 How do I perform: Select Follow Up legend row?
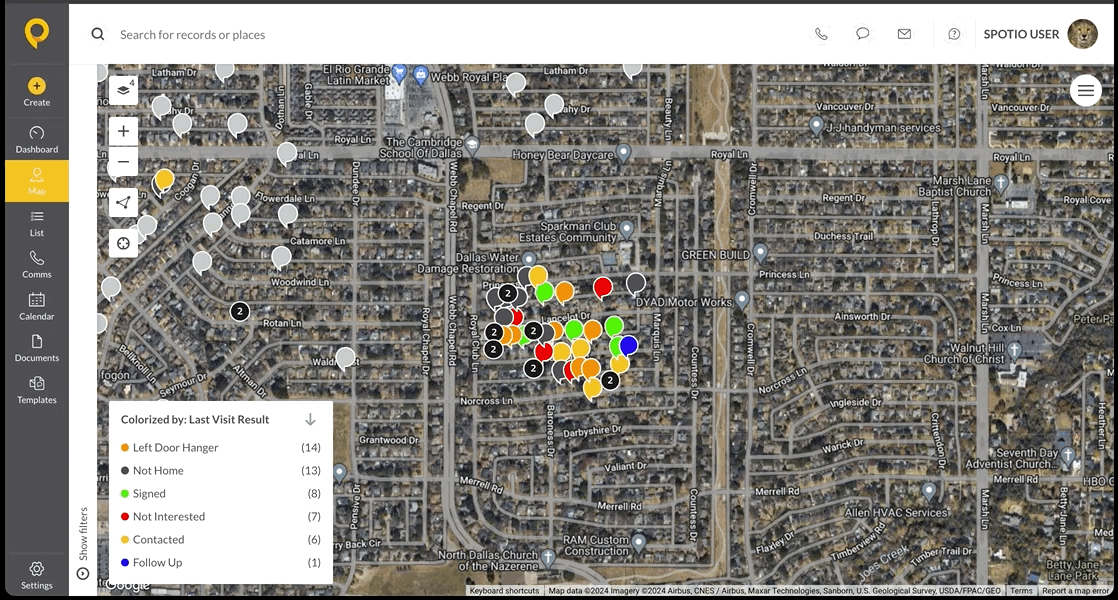(221, 562)
